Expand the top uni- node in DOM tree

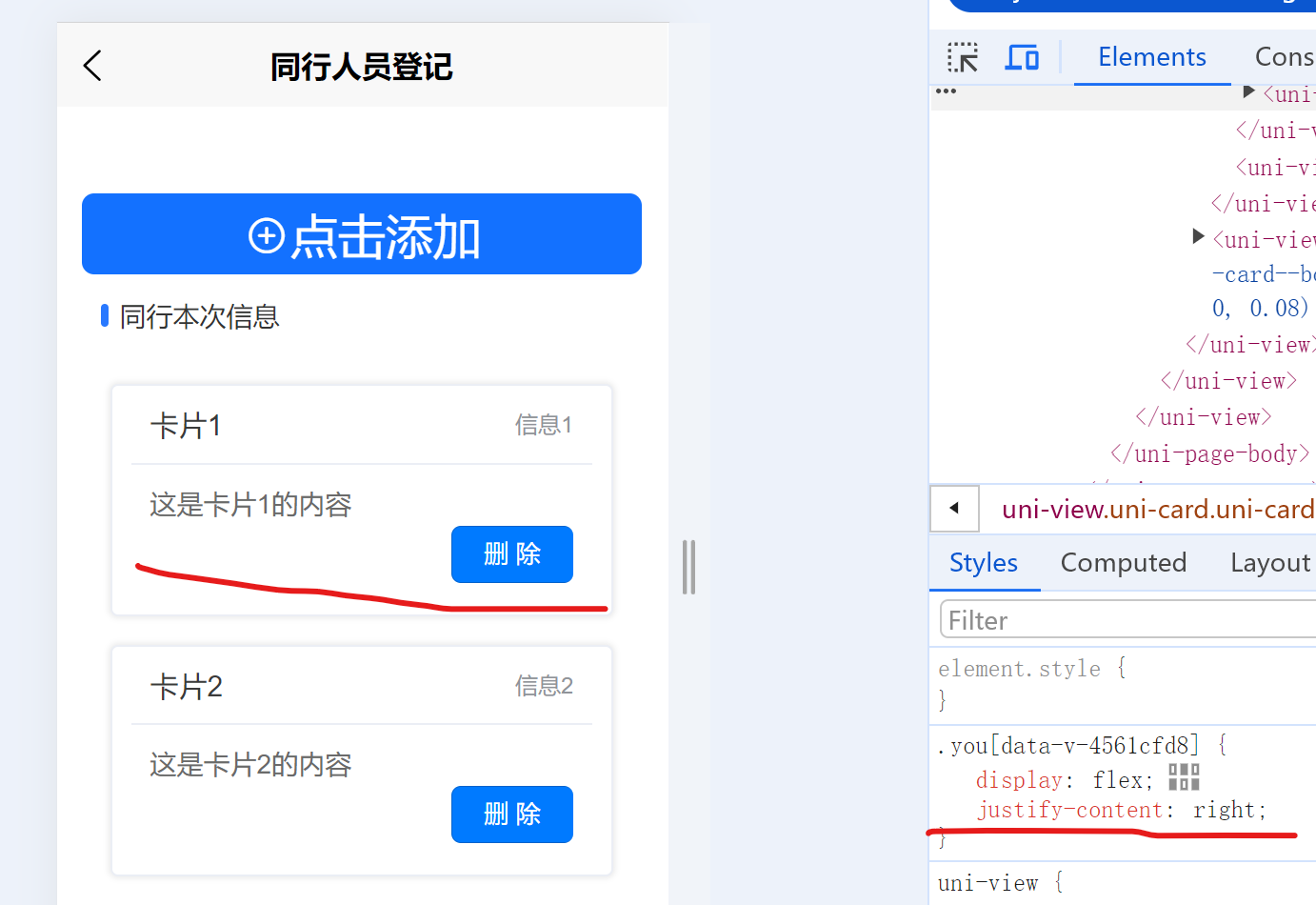1248,91
